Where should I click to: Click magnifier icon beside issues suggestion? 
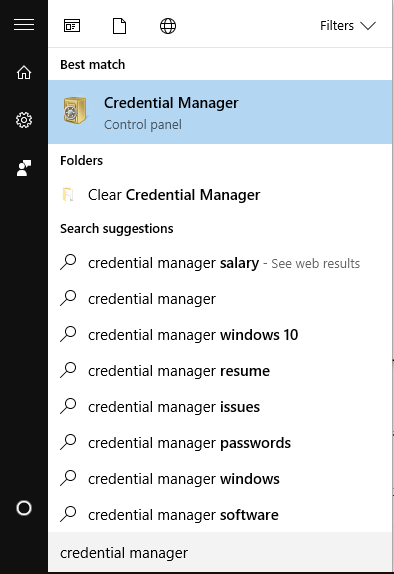[68, 406]
